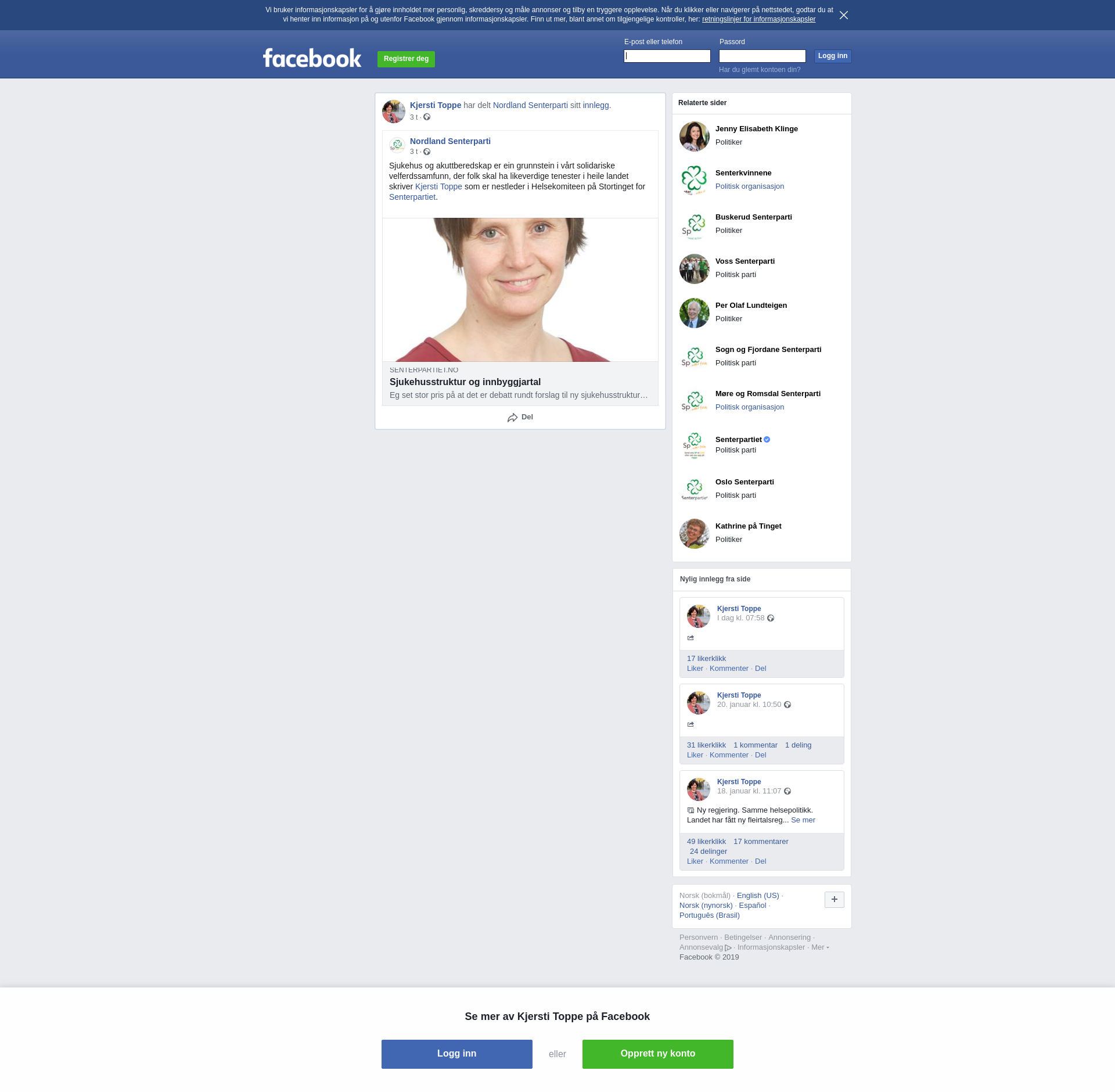Open 'Oslo Senterparti' page name

pos(744,482)
